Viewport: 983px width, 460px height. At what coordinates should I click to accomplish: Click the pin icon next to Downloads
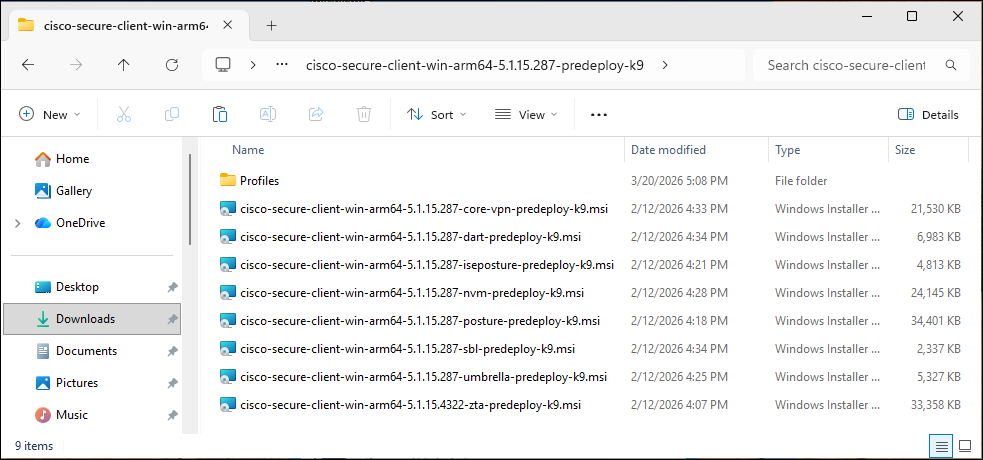point(172,319)
